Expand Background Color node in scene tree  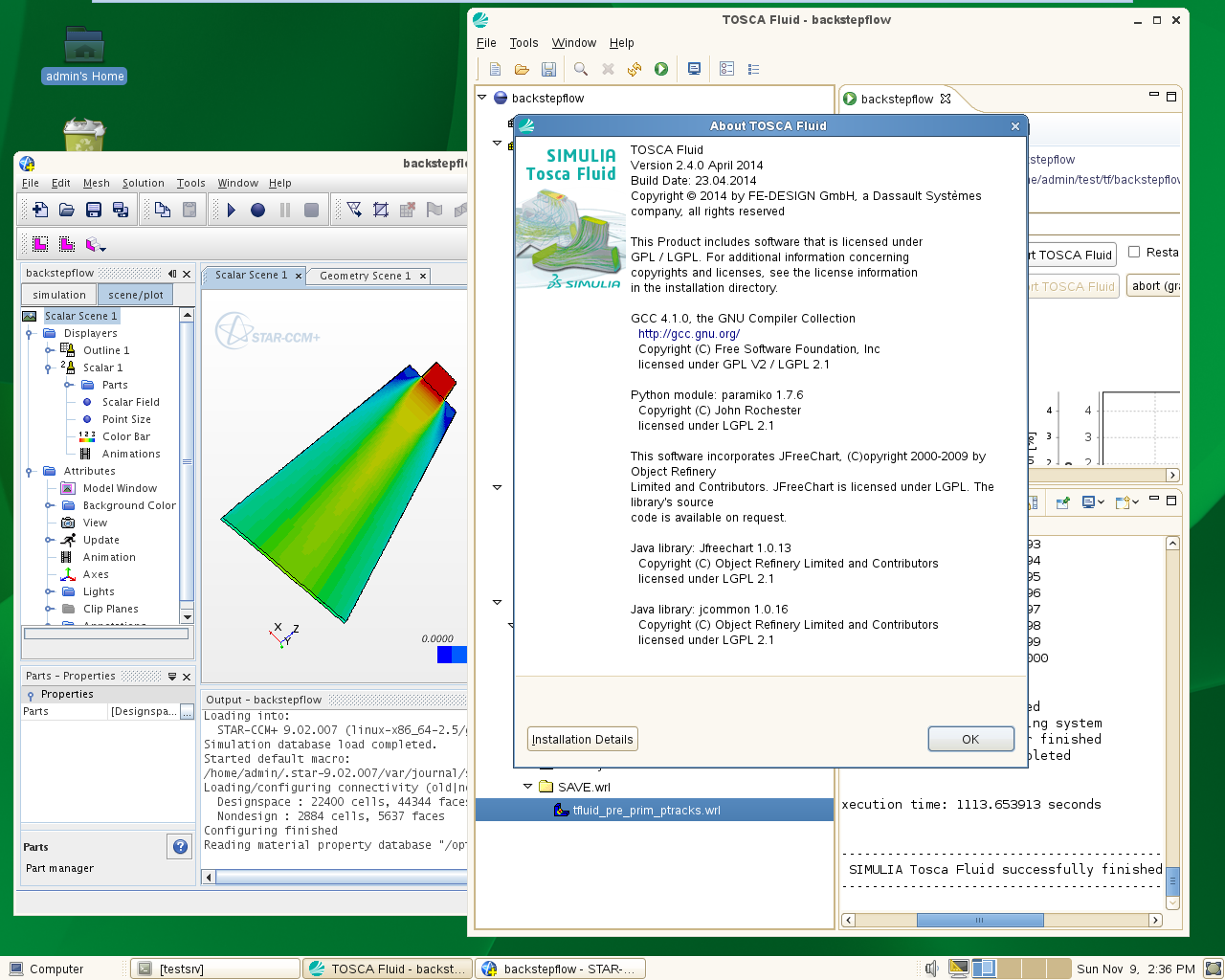tap(49, 505)
